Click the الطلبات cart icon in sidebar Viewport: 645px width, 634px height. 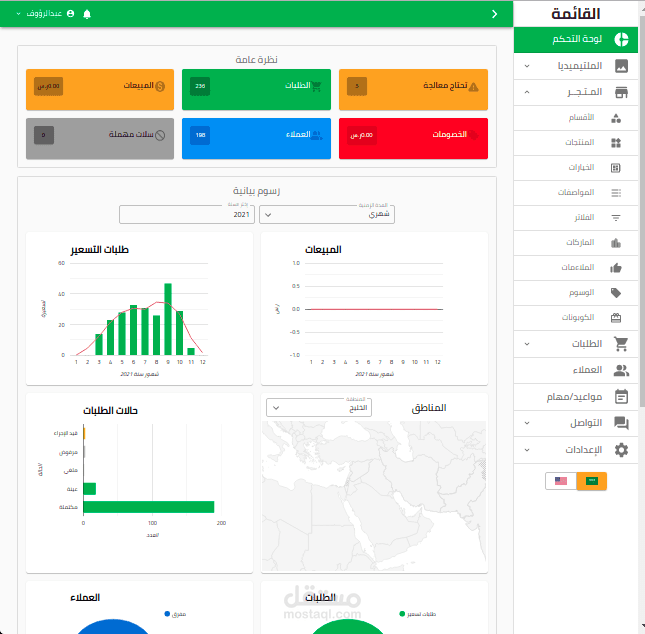(621, 344)
